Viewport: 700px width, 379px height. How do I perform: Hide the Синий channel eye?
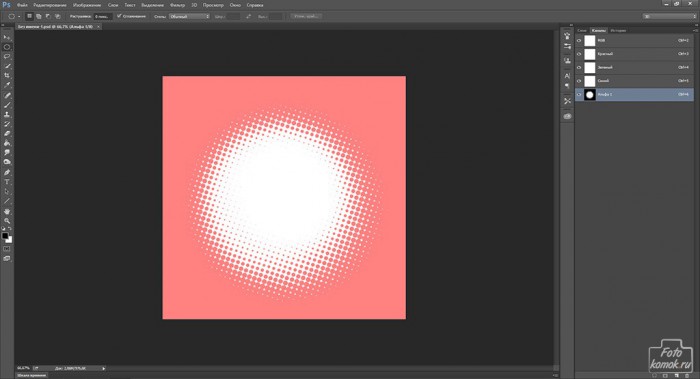pyautogui.click(x=579, y=81)
